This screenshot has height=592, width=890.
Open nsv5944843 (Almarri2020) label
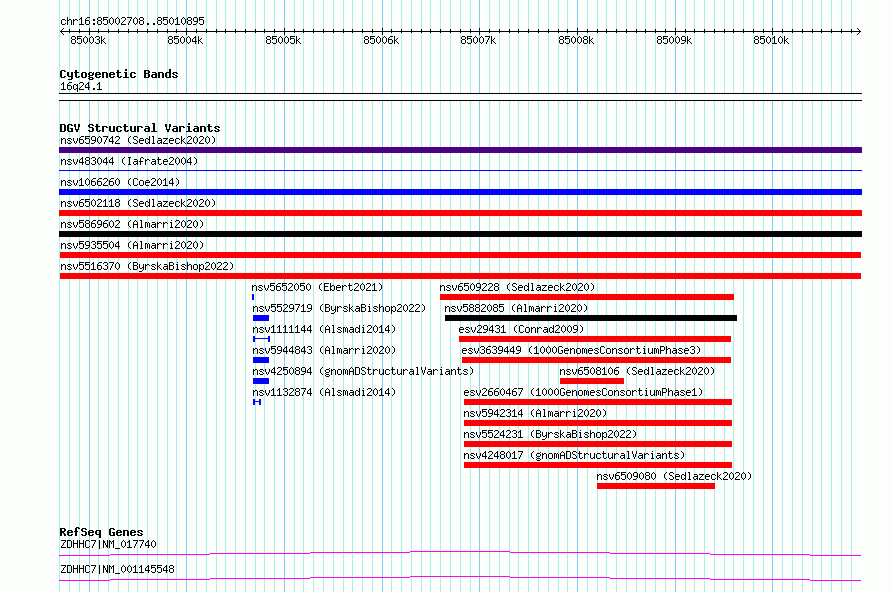coord(324,350)
